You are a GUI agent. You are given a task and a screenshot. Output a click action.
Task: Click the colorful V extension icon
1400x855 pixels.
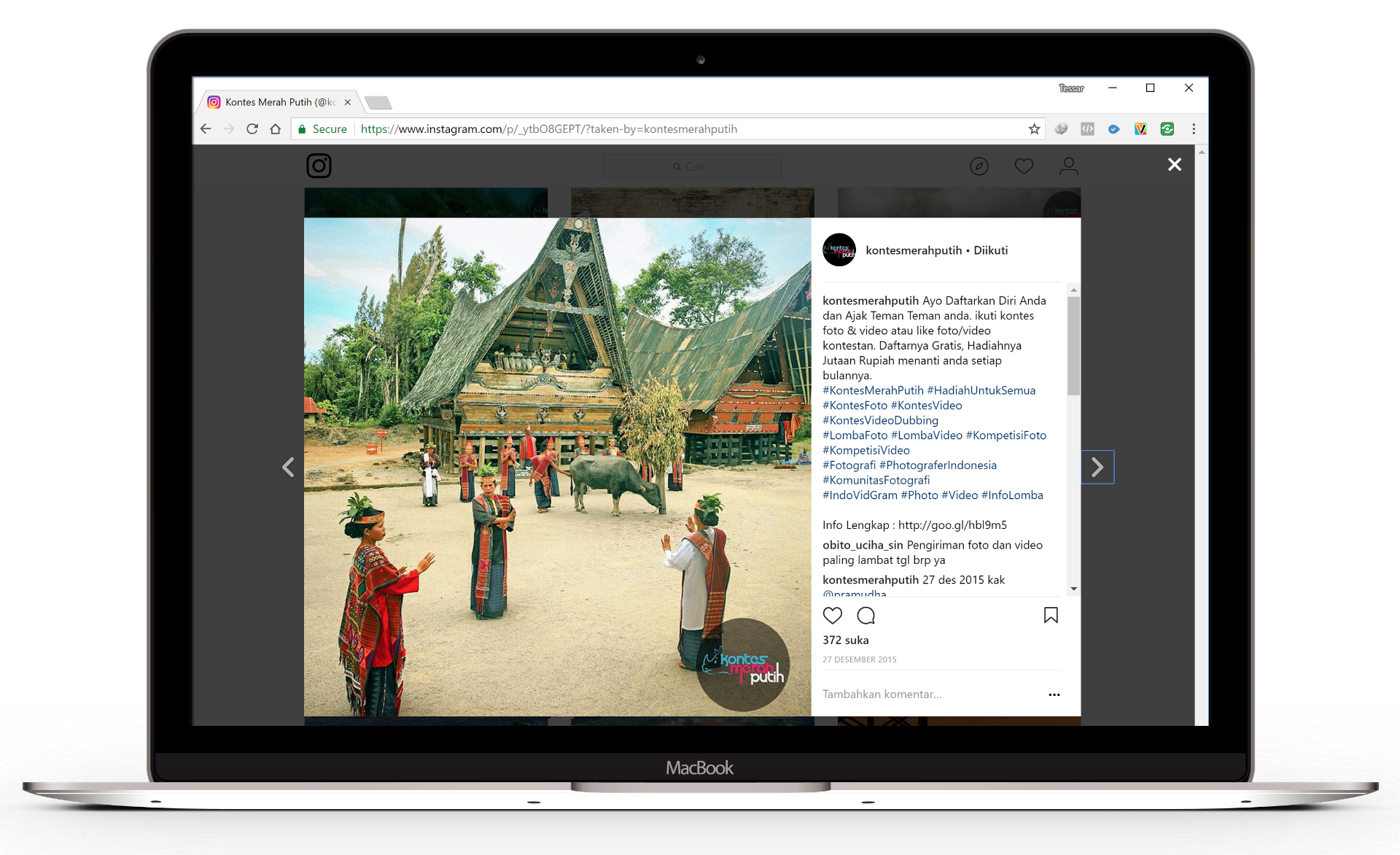coord(1140,129)
